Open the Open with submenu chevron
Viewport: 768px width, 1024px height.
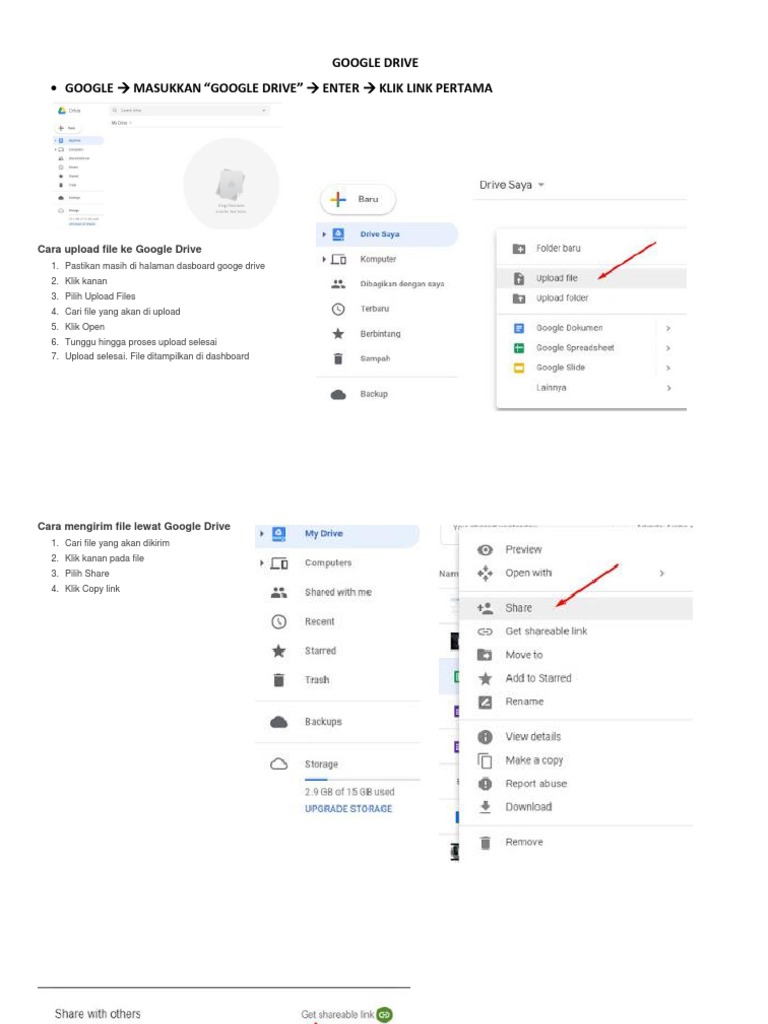pos(662,573)
